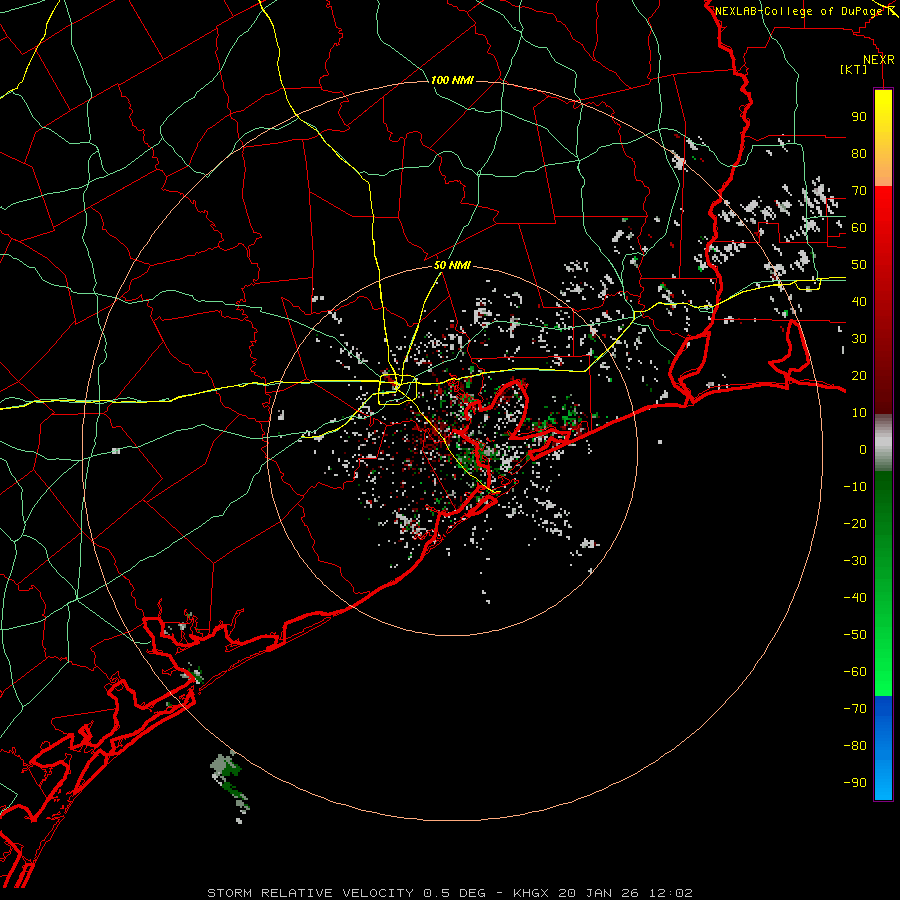Click the -90 scale value
Screen dimensions: 900x900
(855, 783)
